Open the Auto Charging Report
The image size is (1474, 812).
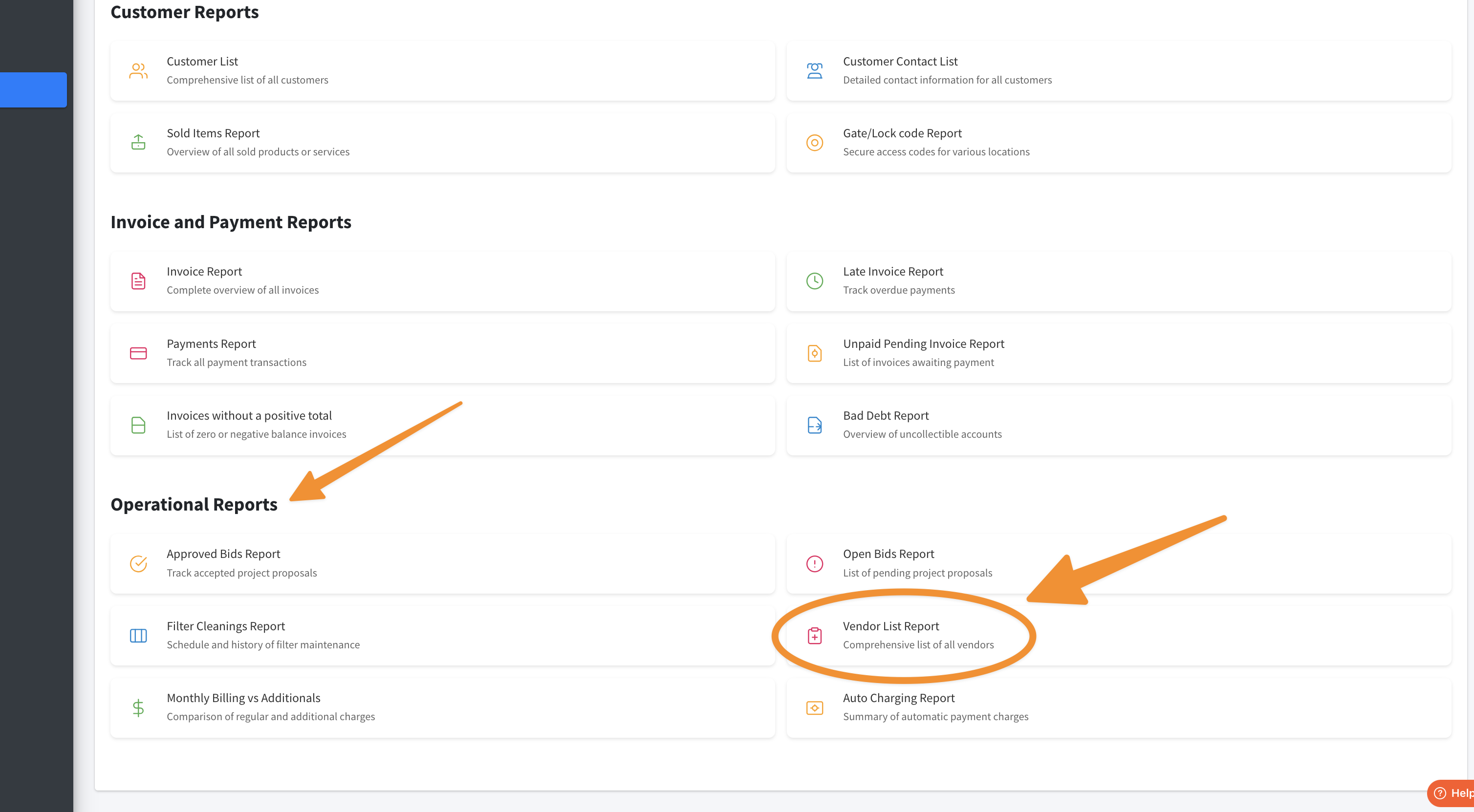898,698
